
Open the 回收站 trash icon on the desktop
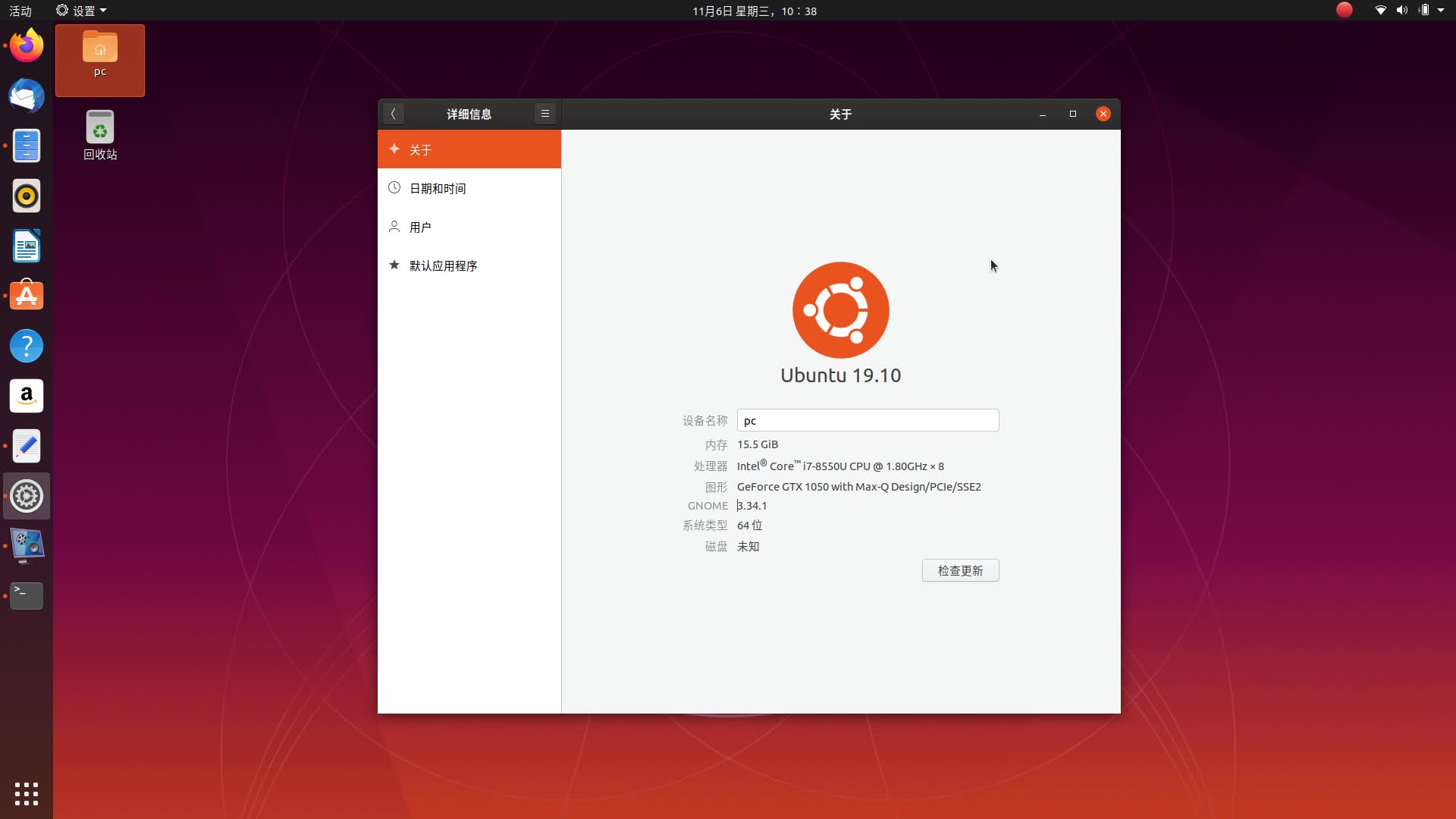100,136
